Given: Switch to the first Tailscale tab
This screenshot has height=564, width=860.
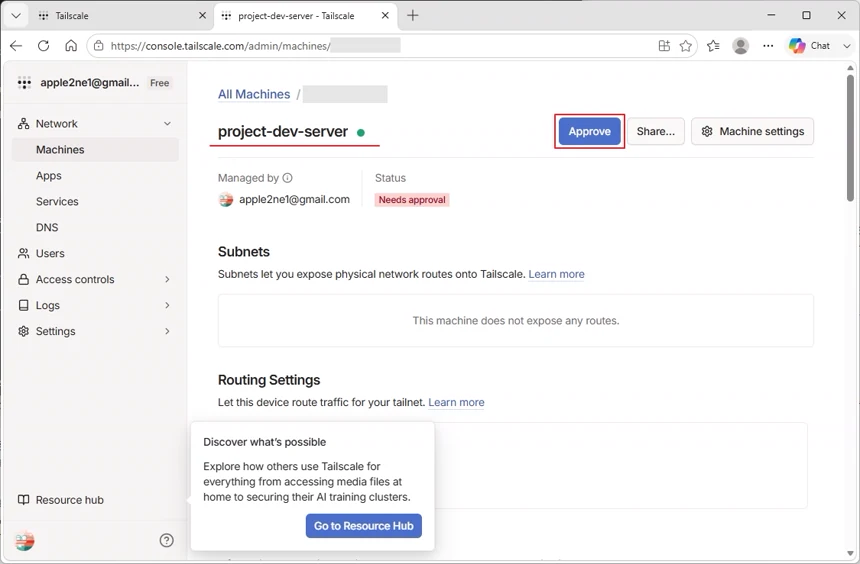Looking at the screenshot, I should tap(121, 15).
